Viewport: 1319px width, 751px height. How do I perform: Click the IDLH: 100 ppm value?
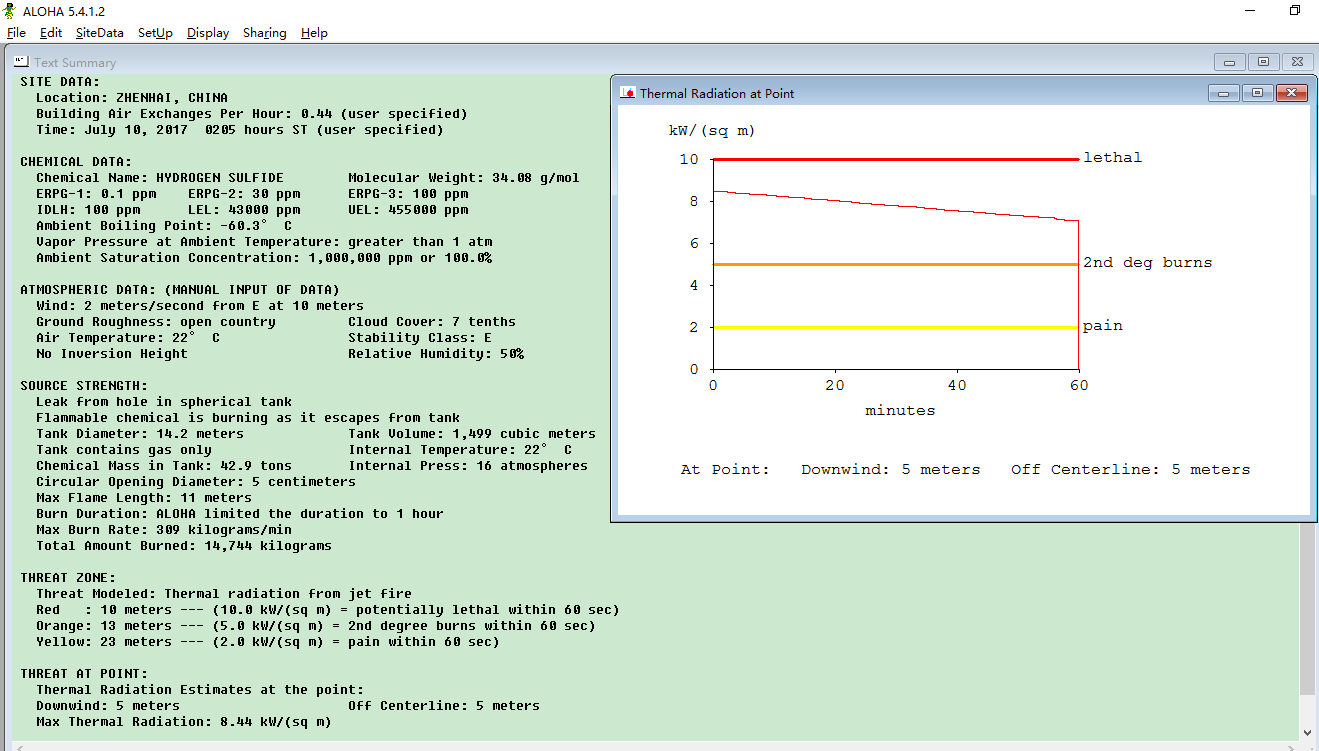click(88, 210)
